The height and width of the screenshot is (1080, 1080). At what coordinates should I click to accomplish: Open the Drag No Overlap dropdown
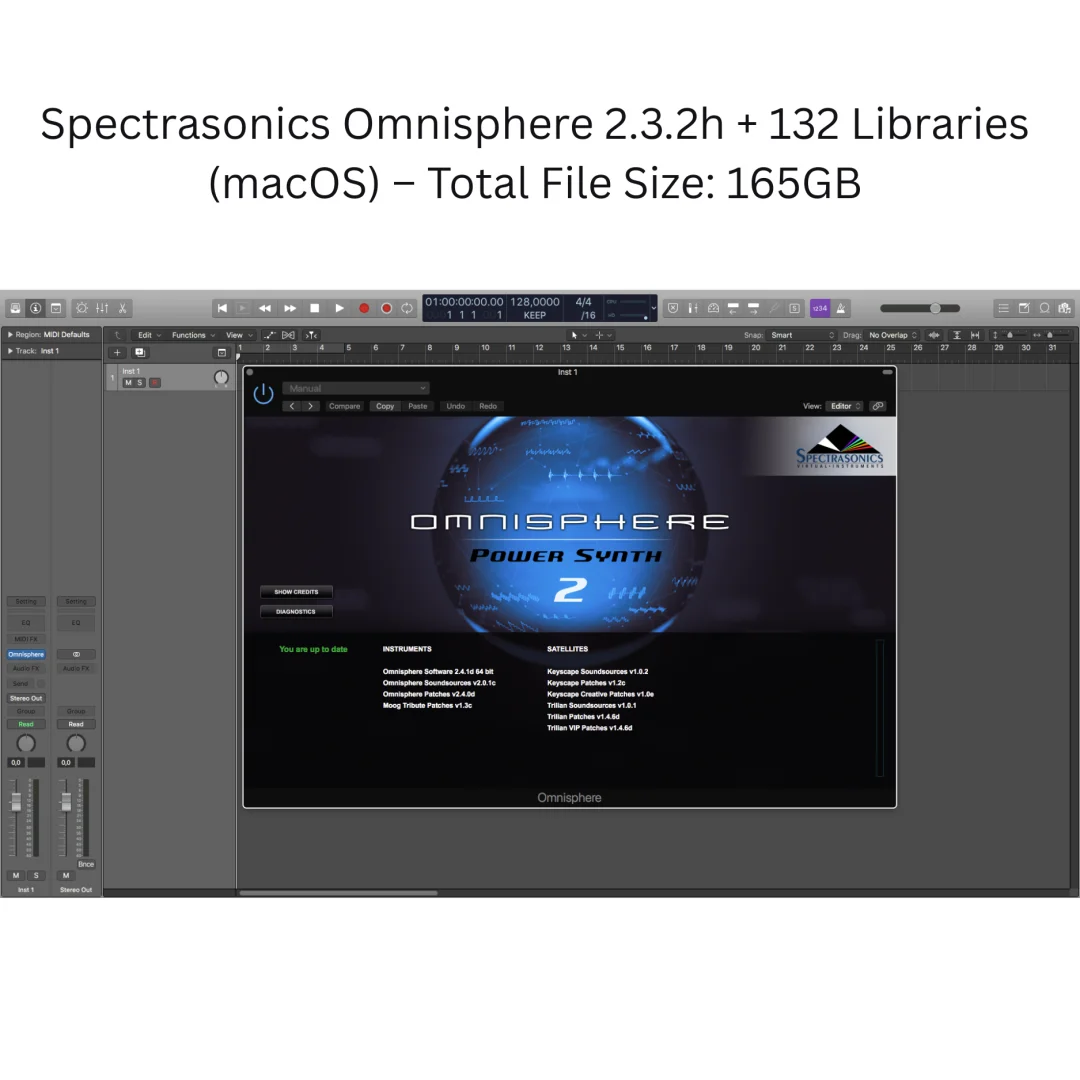[x=894, y=335]
